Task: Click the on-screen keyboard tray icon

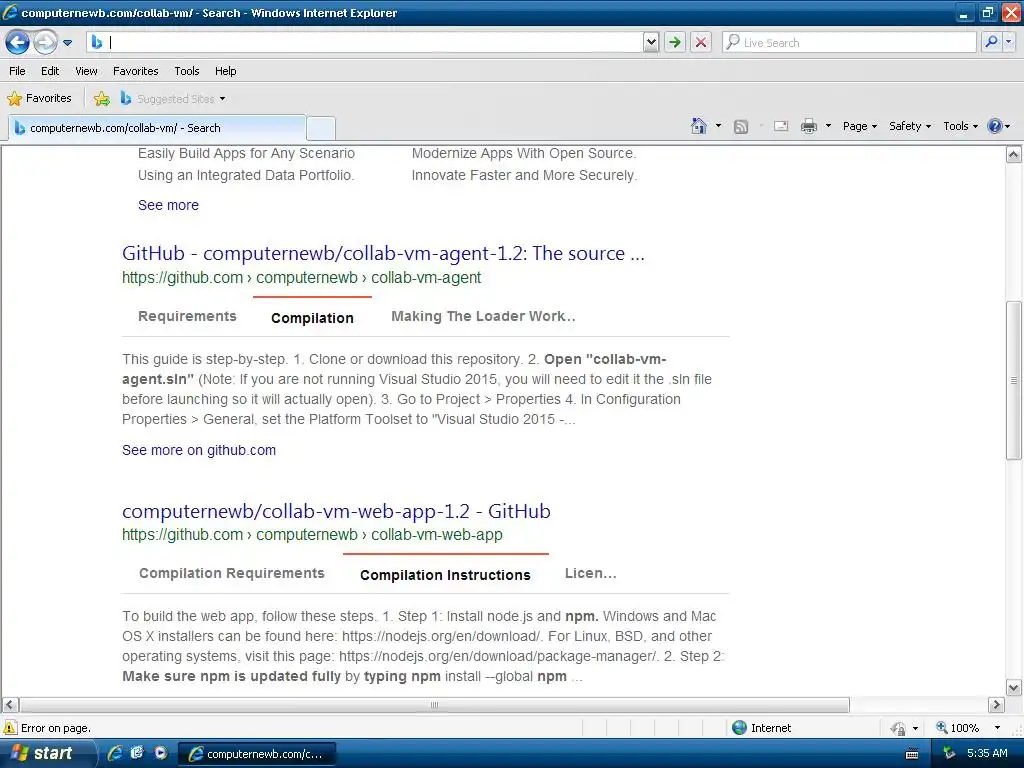Action: (x=912, y=754)
